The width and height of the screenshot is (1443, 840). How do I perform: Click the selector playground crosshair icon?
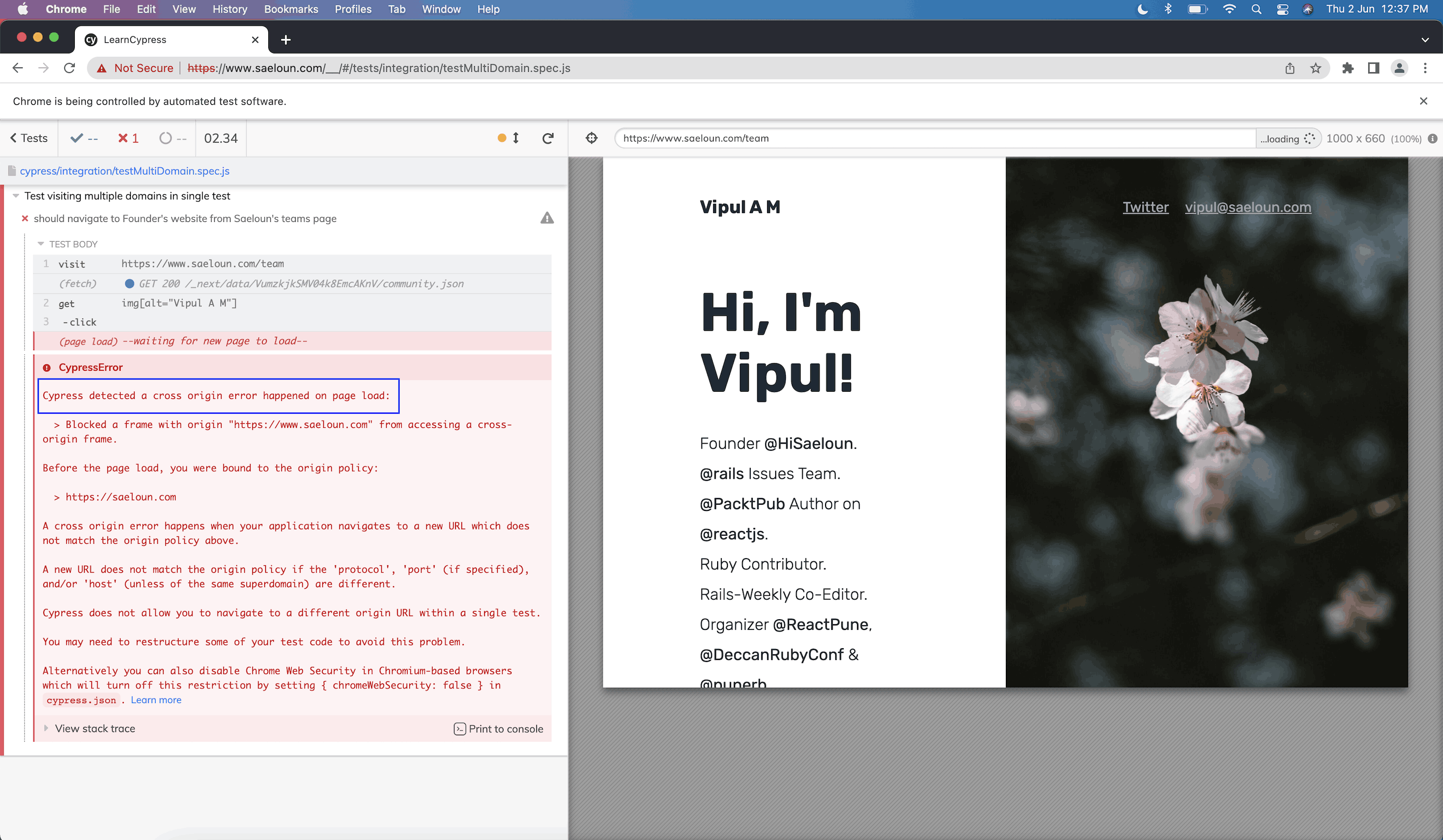point(591,138)
